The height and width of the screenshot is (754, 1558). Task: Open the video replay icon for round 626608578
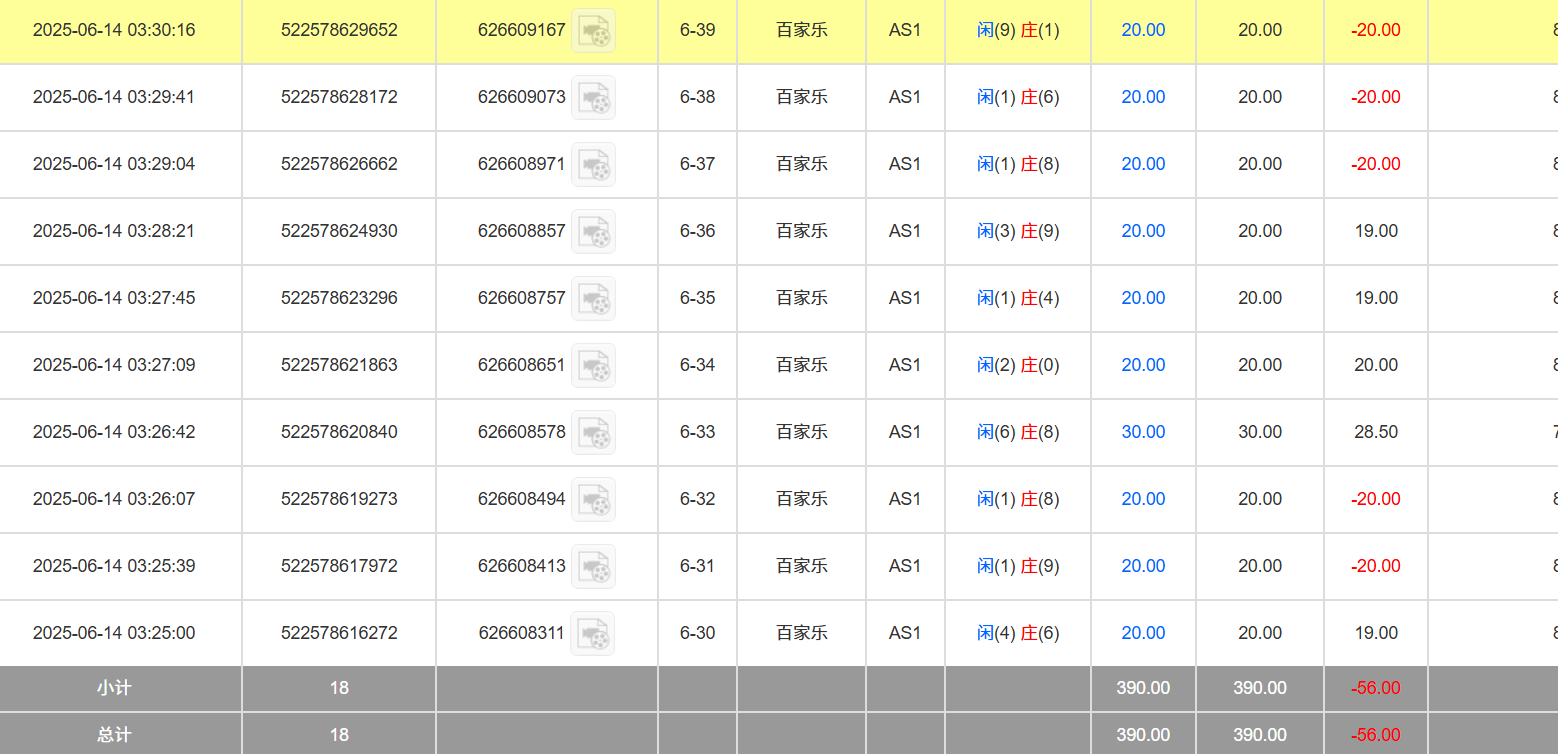pyautogui.click(x=594, y=432)
